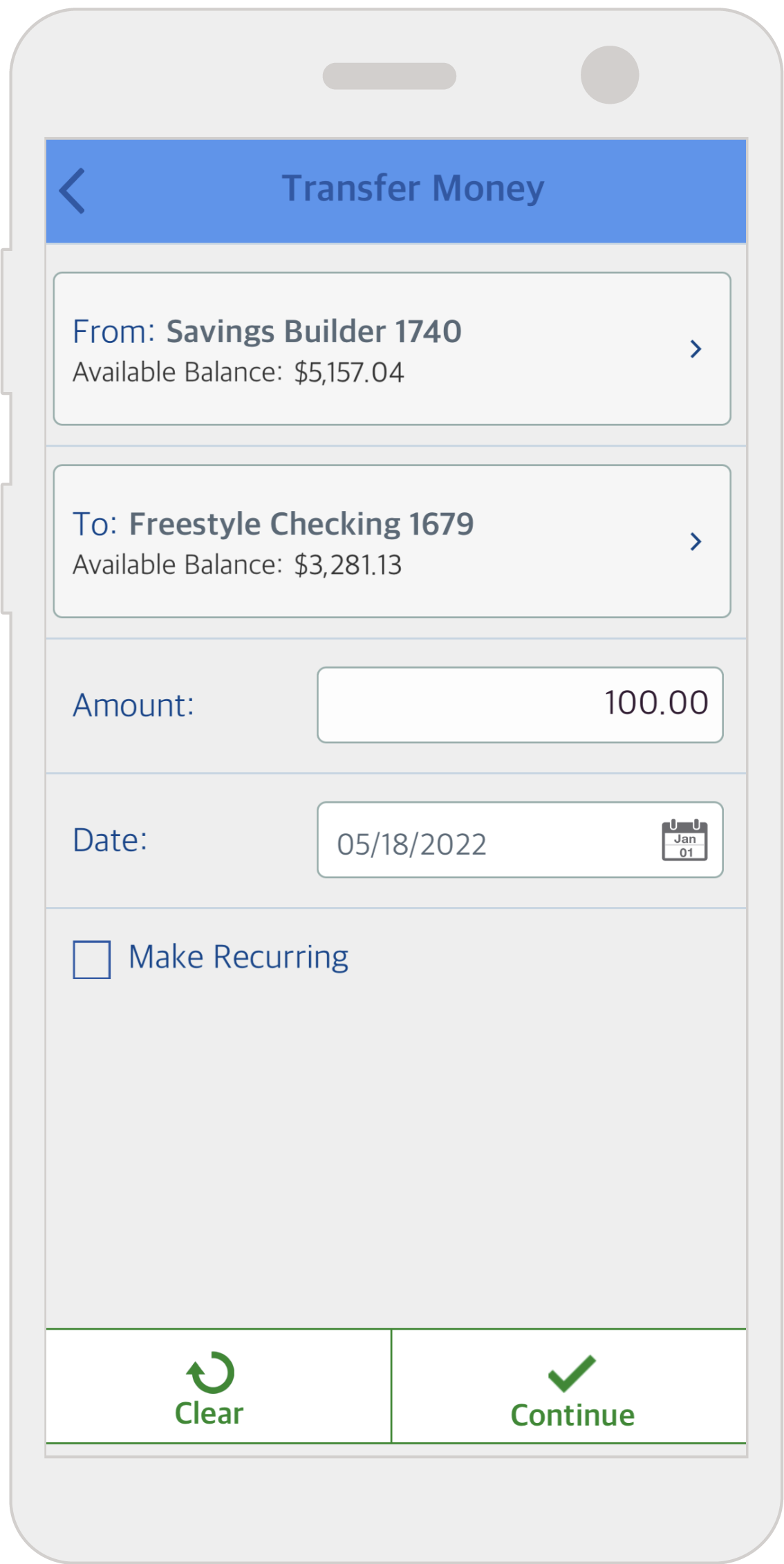
Task: Open the calendar date picker icon
Action: coord(684,840)
